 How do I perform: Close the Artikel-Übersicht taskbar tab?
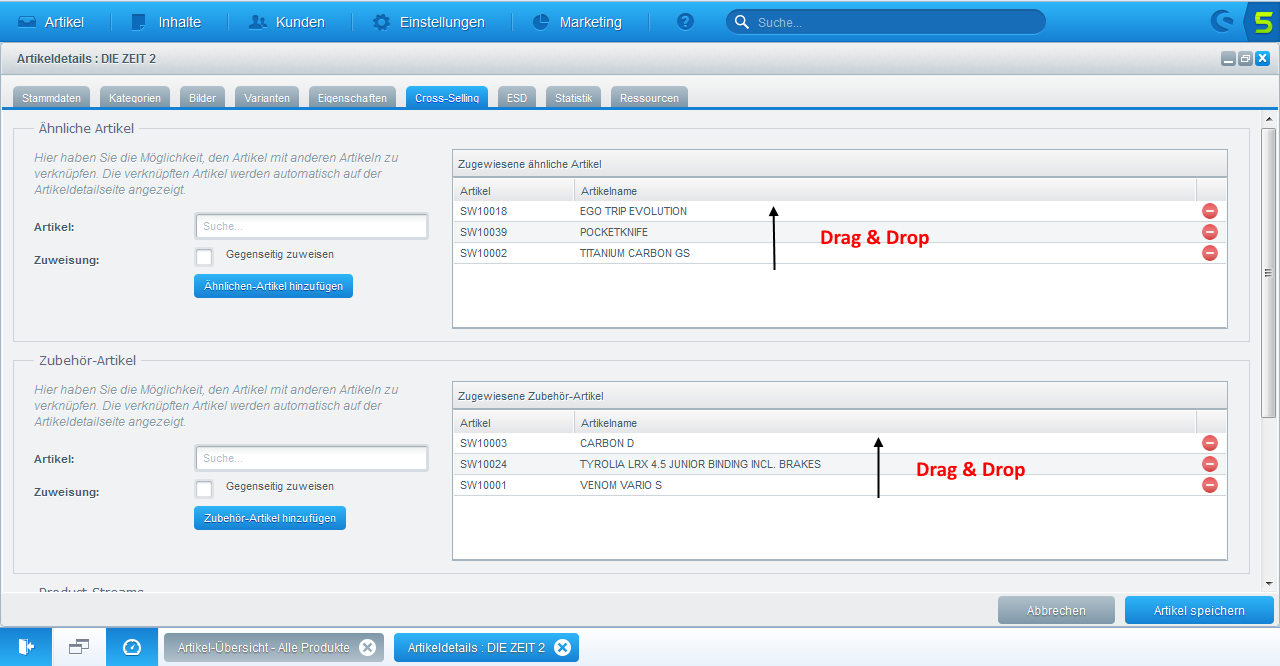click(x=367, y=647)
